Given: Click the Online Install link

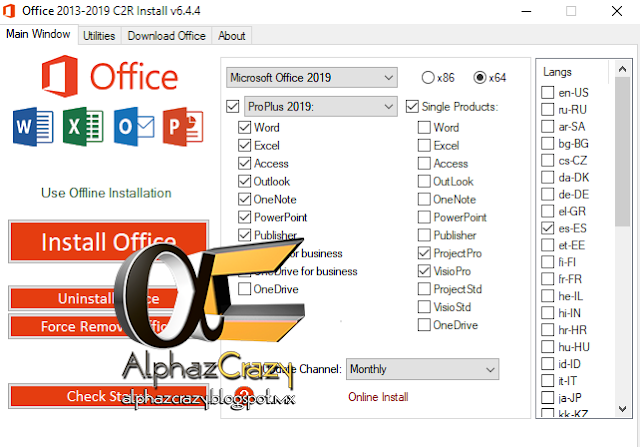Looking at the screenshot, I should [378, 397].
